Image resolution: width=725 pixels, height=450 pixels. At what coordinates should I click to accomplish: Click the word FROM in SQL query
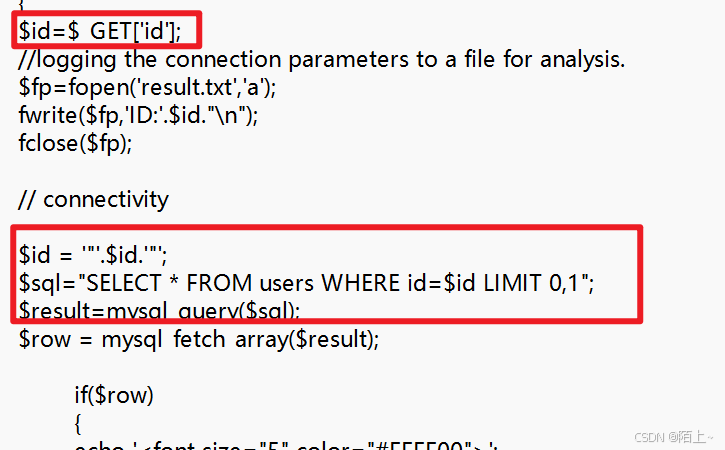pos(219,283)
